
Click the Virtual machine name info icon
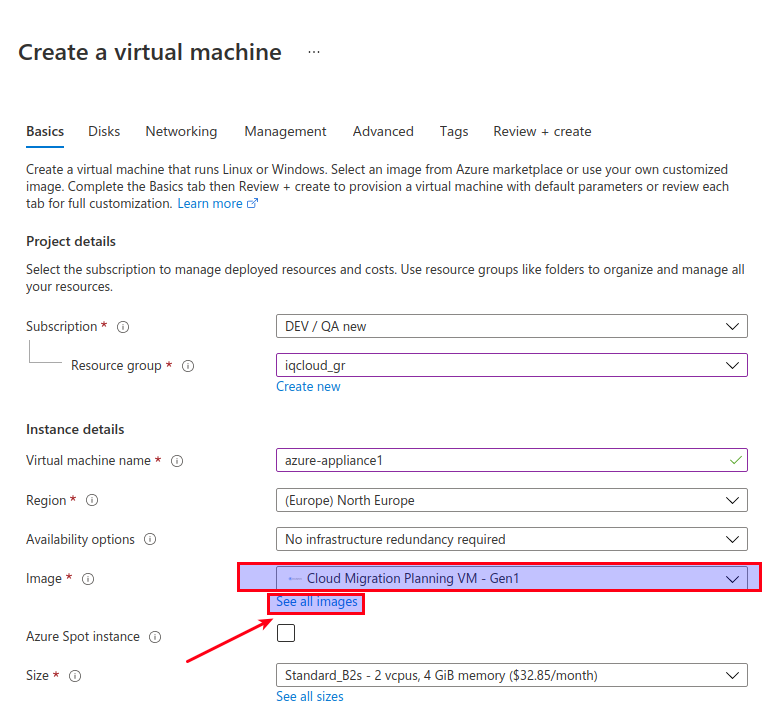177,461
